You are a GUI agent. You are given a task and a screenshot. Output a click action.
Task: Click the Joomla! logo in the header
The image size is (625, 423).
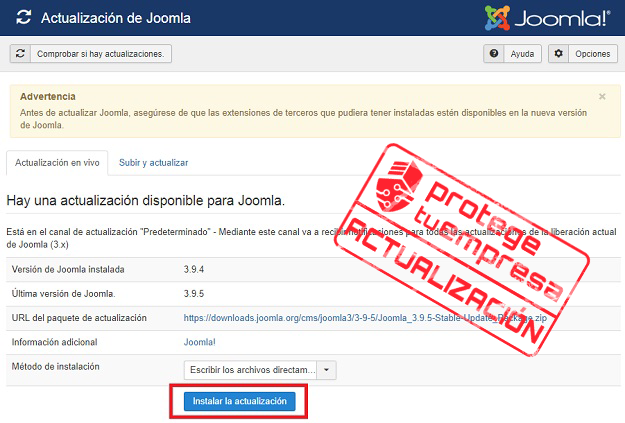click(x=549, y=18)
